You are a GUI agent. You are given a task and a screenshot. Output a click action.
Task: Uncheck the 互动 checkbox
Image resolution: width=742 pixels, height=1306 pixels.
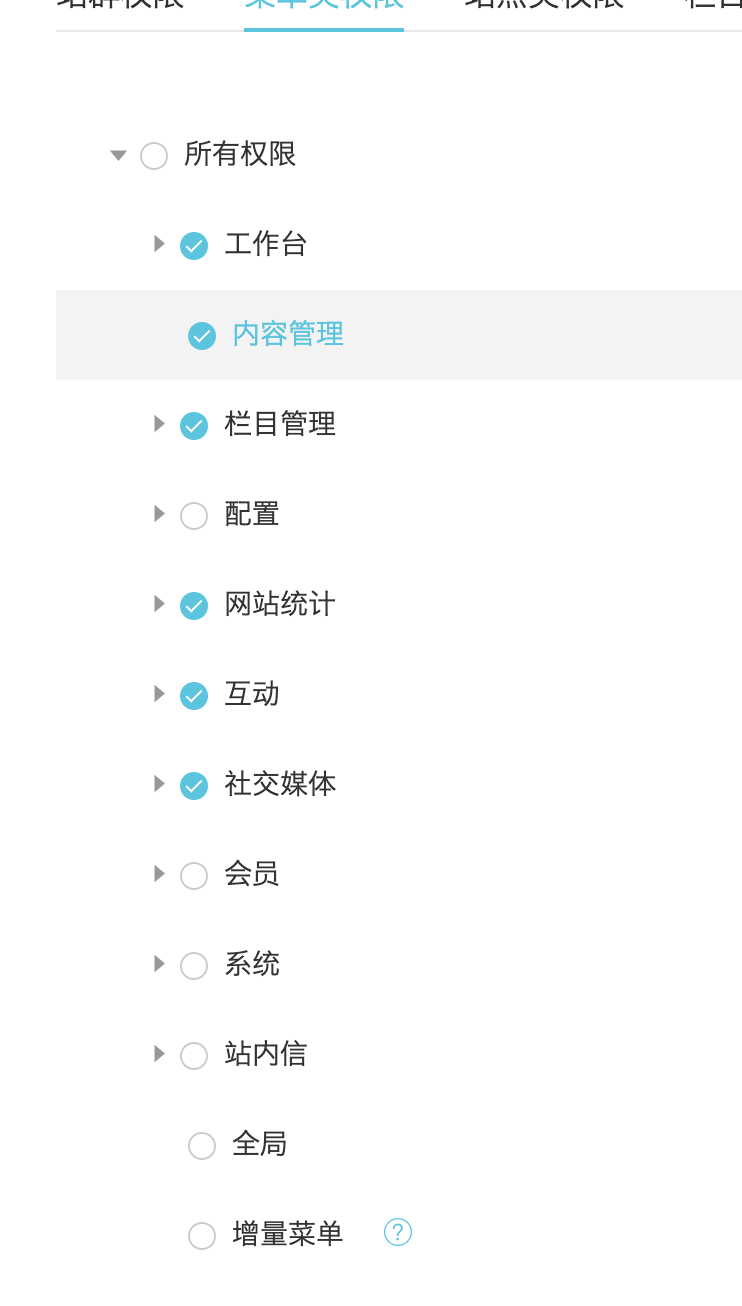pyautogui.click(x=194, y=696)
